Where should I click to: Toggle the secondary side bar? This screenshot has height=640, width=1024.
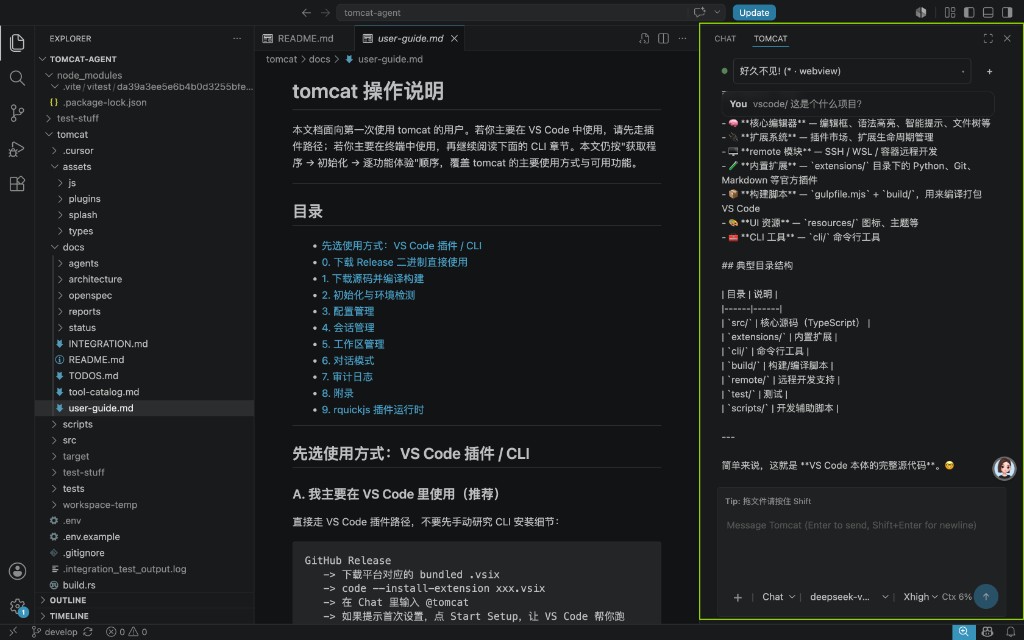1008,12
